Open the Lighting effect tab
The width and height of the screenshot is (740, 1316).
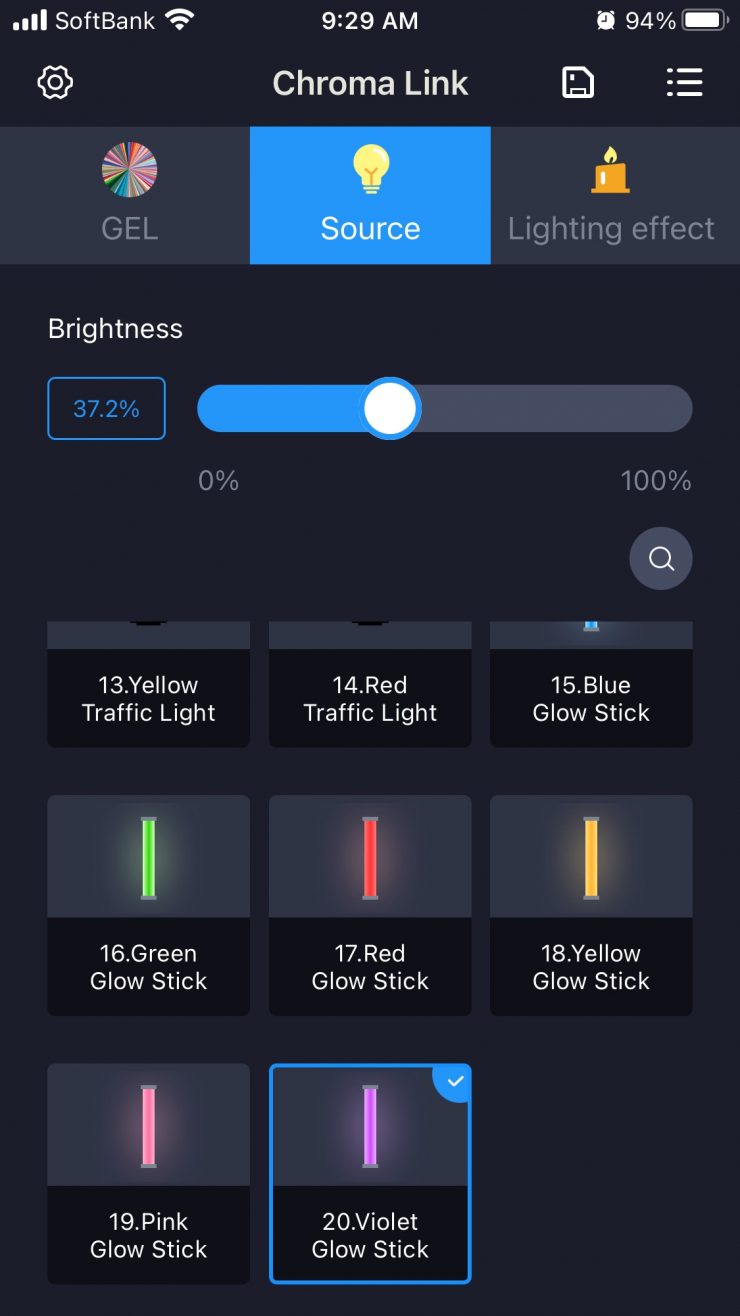pyautogui.click(x=611, y=196)
